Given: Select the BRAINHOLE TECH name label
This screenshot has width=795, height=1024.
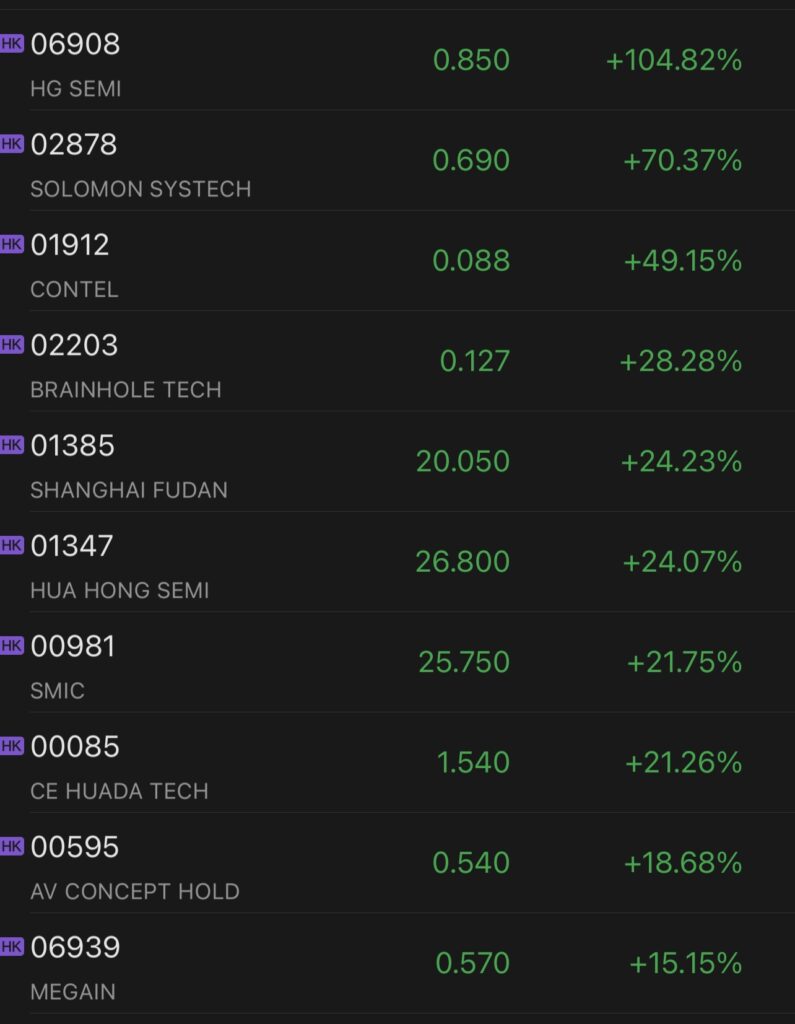Looking at the screenshot, I should 125,390.
